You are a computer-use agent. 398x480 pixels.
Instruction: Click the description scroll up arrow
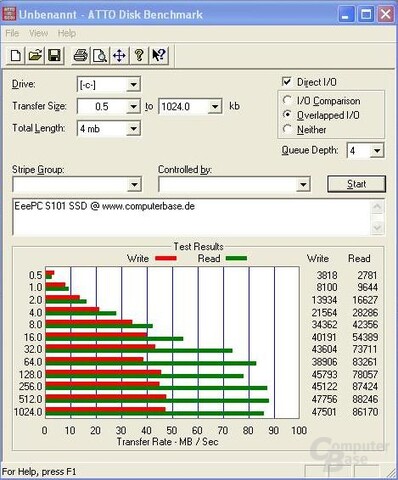pyautogui.click(x=377, y=207)
